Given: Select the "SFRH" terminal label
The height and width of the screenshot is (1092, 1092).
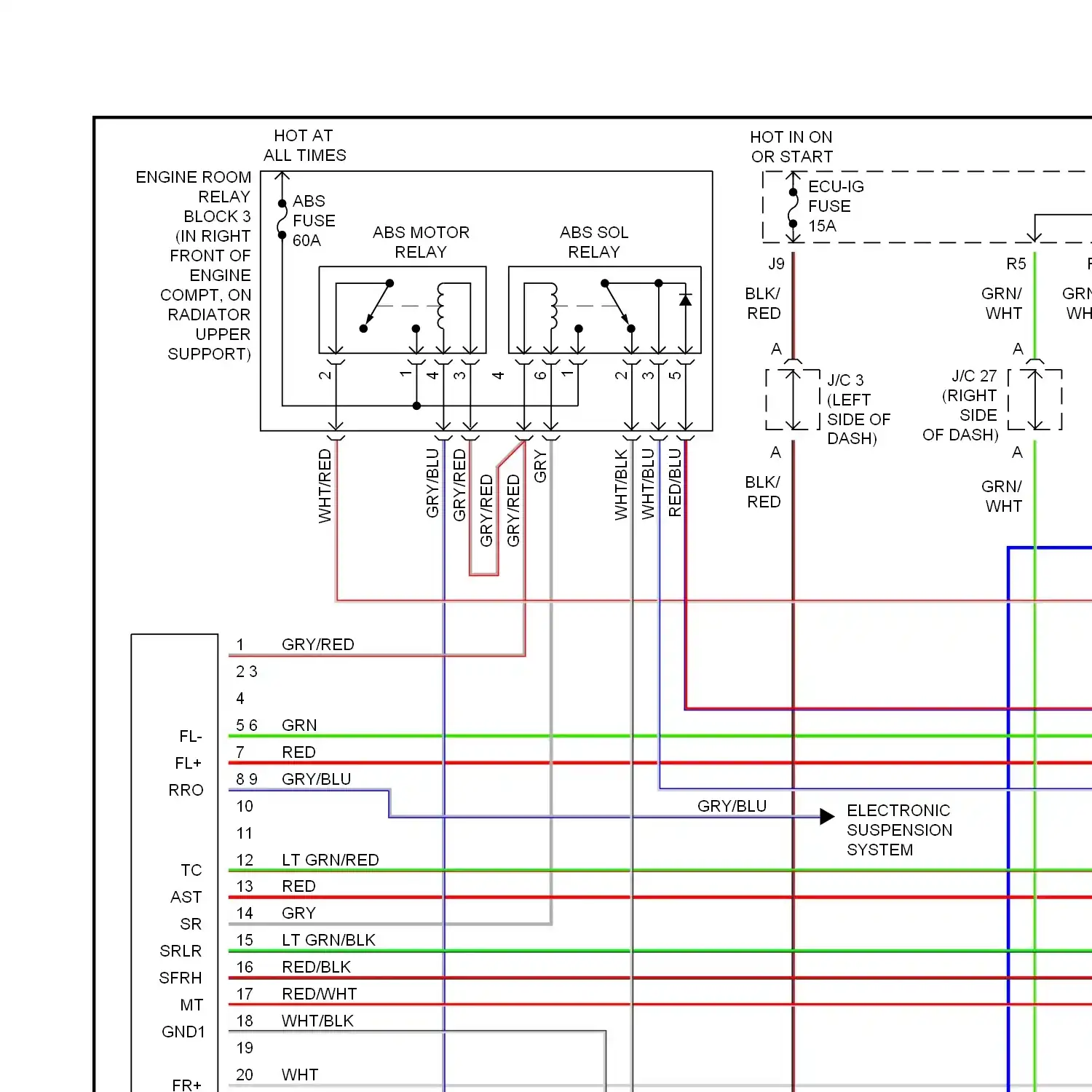Looking at the screenshot, I should point(181,978).
